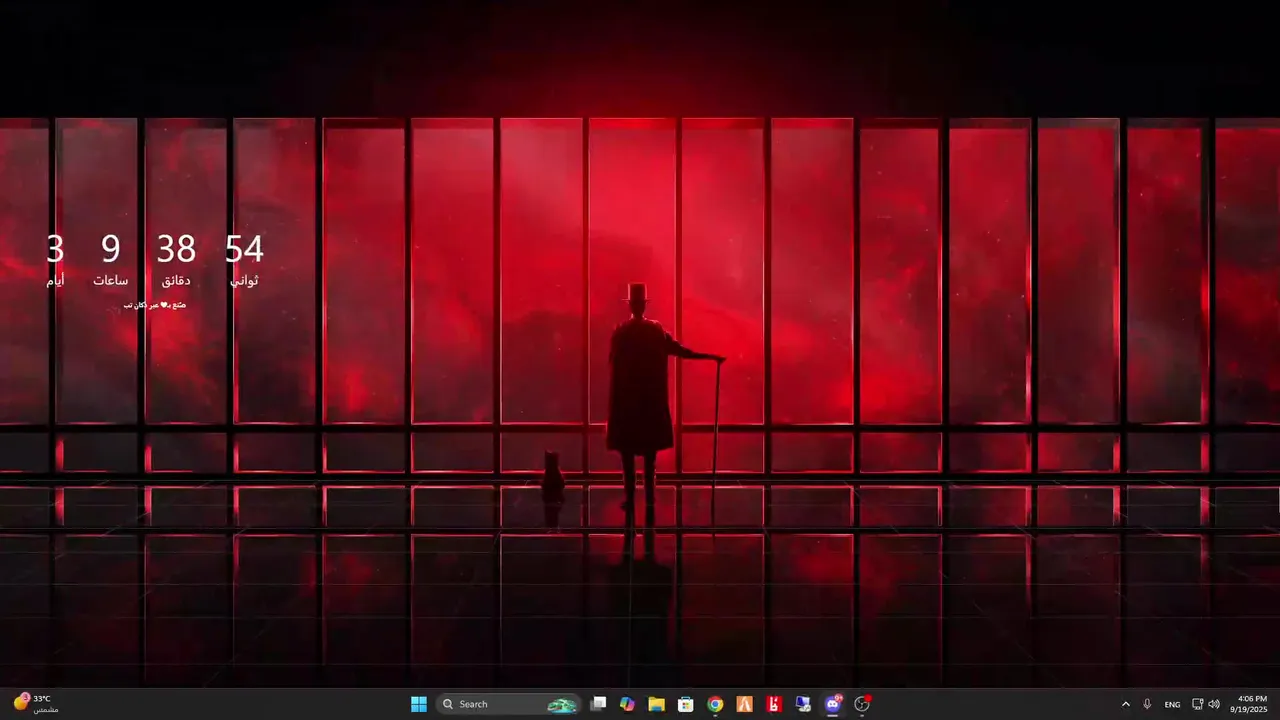Open Task View from the taskbar
This screenshot has width=1280, height=720.
598,704
